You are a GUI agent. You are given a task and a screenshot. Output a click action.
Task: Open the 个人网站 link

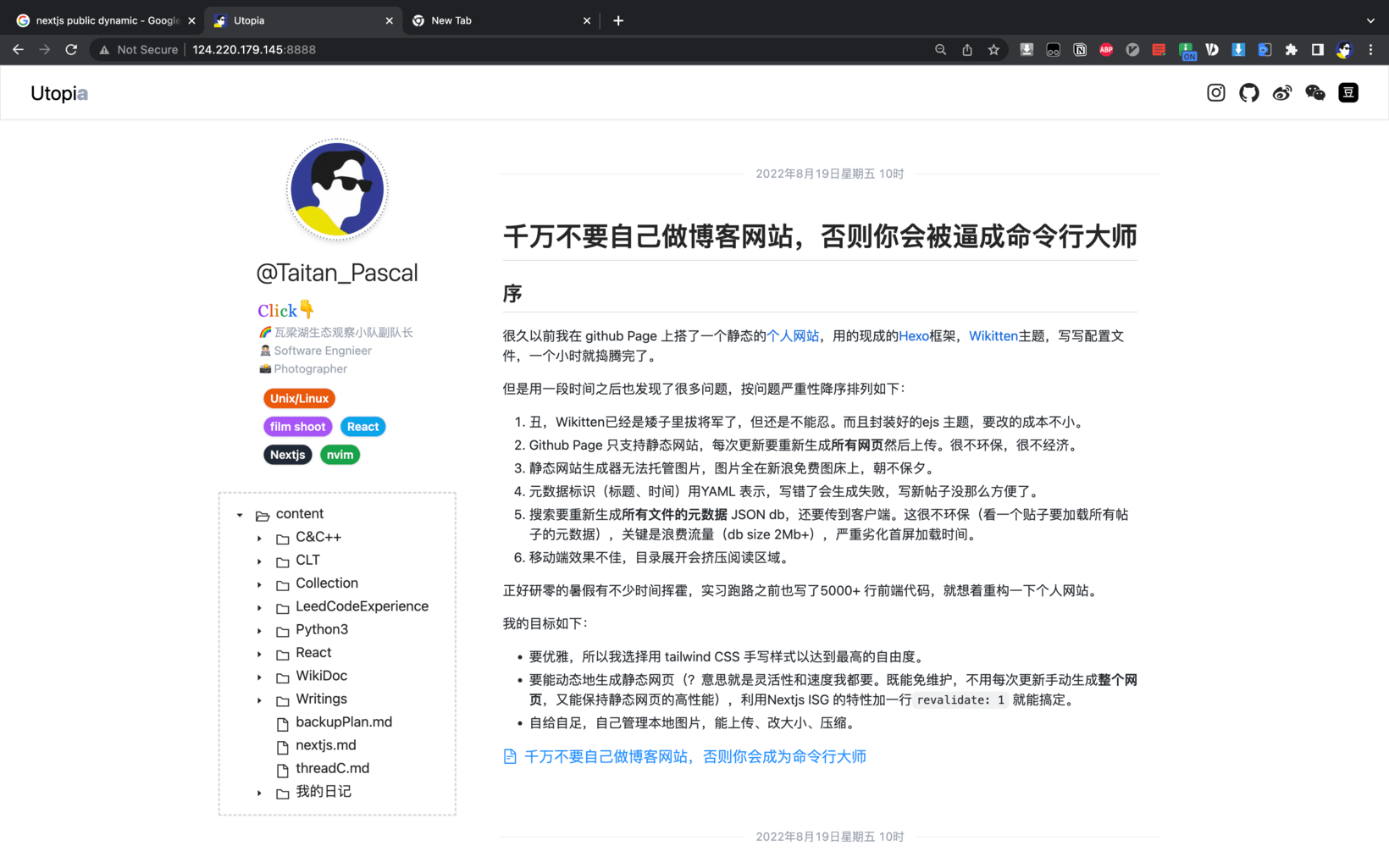coord(793,336)
